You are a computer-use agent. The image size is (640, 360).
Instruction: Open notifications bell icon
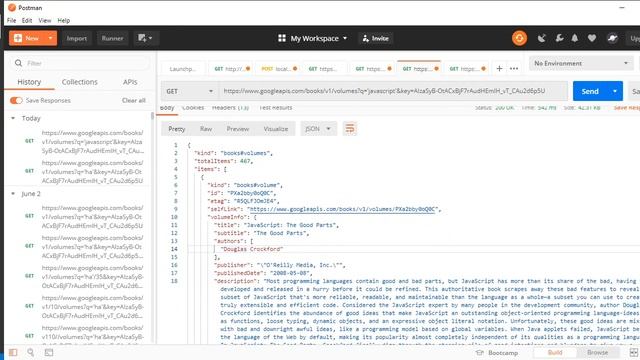pyautogui.click(x=575, y=38)
